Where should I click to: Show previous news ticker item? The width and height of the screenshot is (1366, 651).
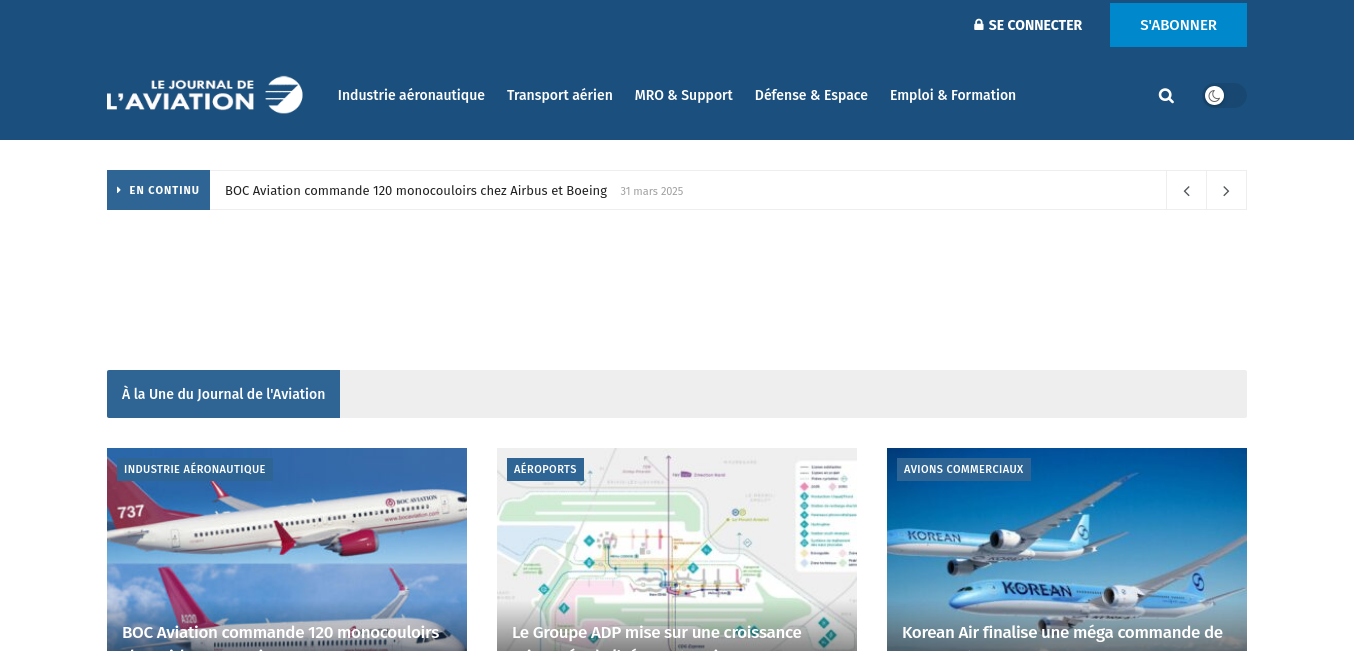pos(1186,190)
